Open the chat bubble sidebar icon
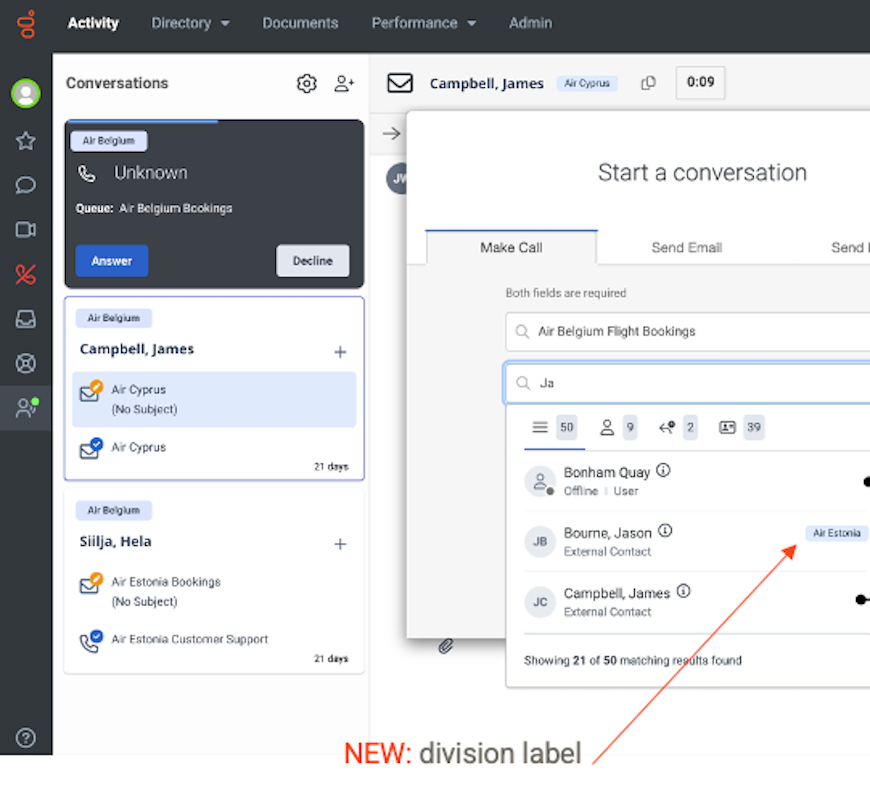The image size is (870, 802). point(26,185)
